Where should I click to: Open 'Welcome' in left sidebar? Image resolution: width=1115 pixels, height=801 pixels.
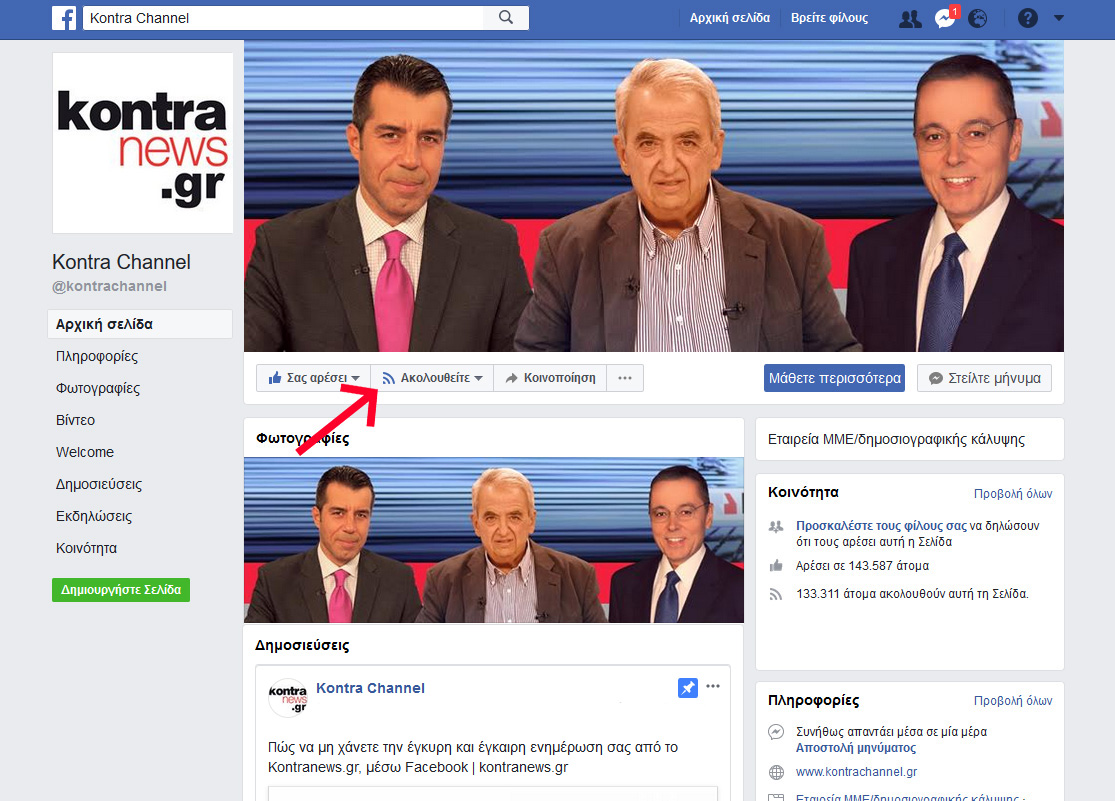[x=85, y=452]
